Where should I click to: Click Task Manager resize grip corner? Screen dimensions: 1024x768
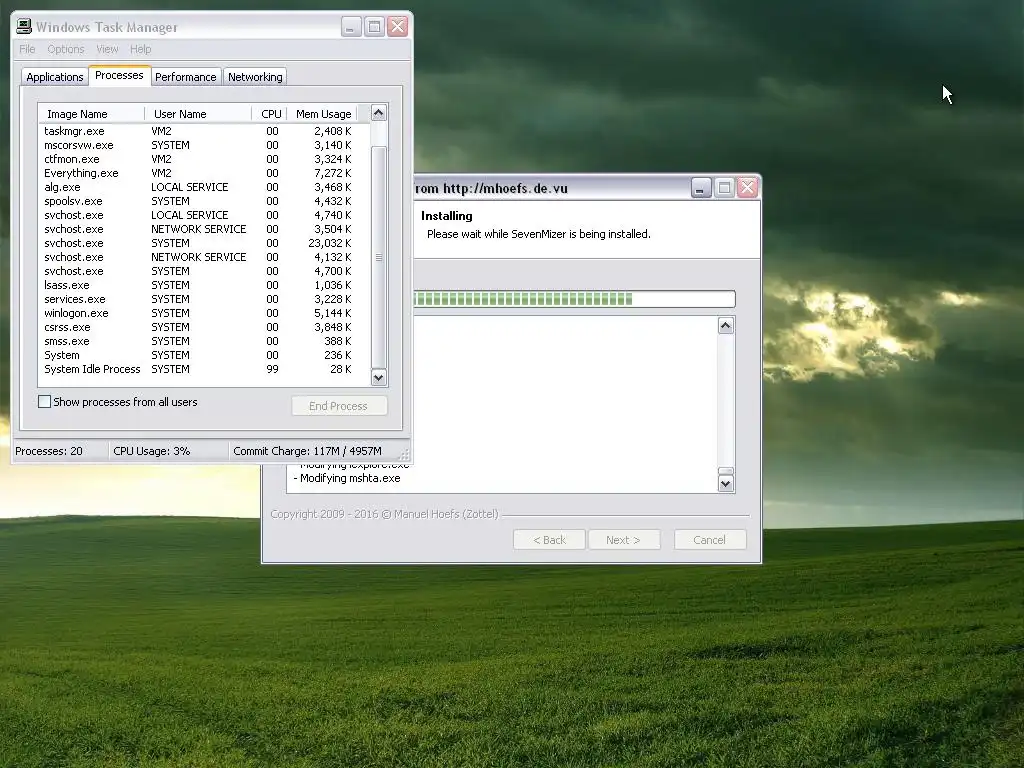[404, 454]
